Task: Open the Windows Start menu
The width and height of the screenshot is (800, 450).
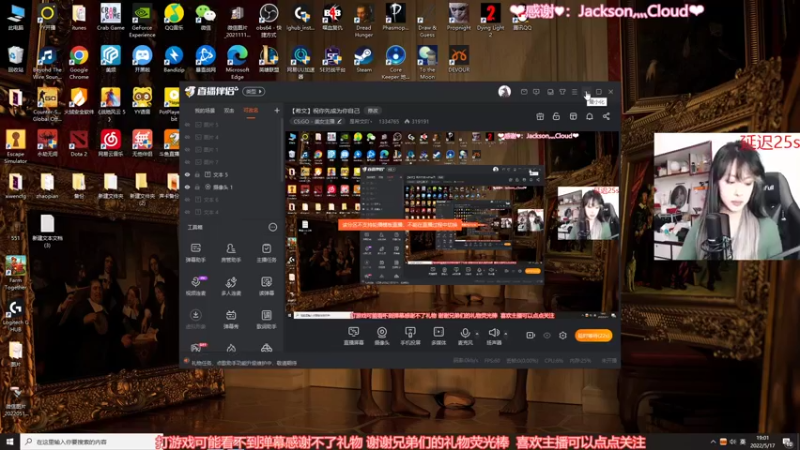Action: pyautogui.click(x=10, y=441)
